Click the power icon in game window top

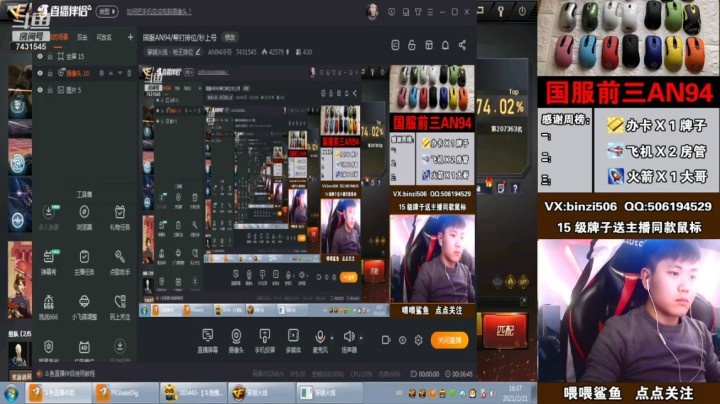pyautogui.click(x=522, y=11)
